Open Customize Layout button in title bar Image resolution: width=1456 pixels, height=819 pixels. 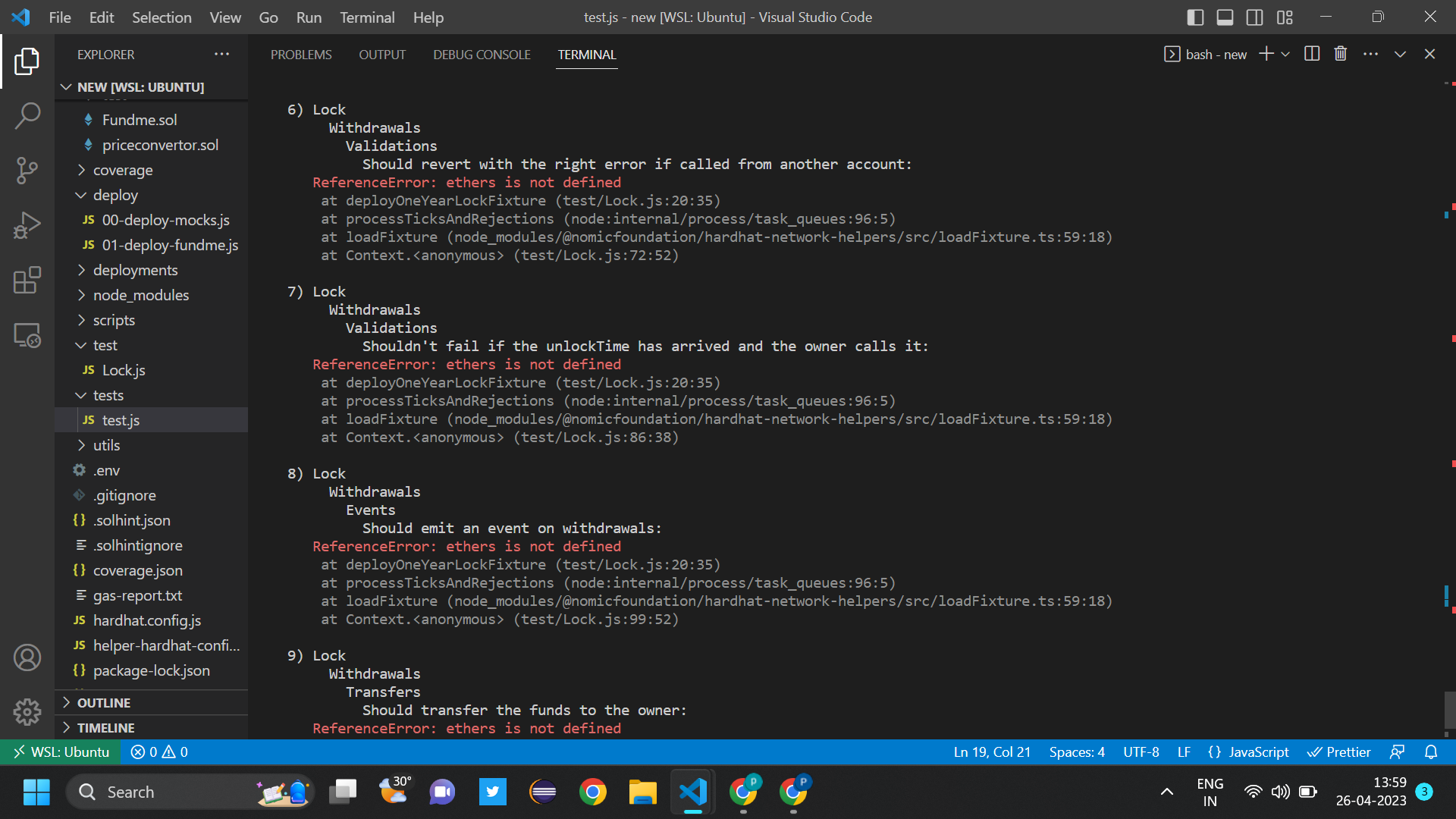(x=1285, y=17)
